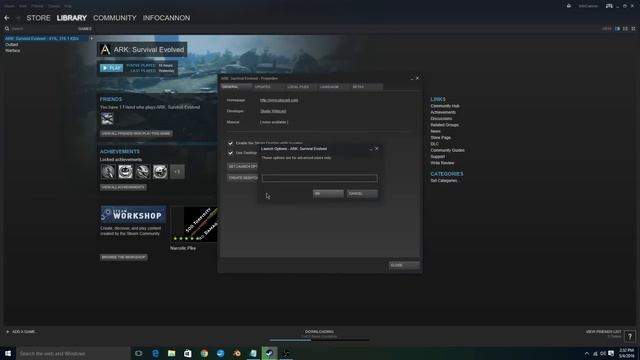Focus the launch options text field
The height and width of the screenshot is (360, 640).
click(320, 178)
